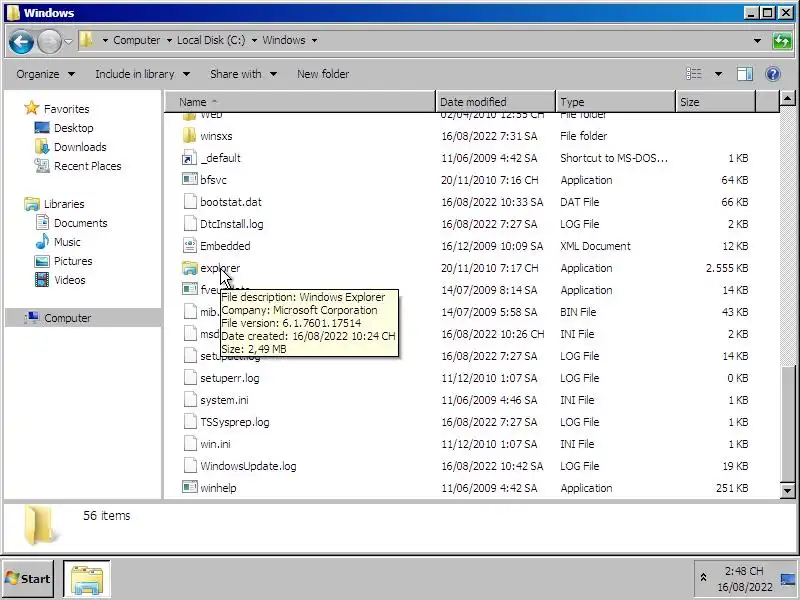Open the Help icon
This screenshot has height=600, width=800.
point(773,74)
